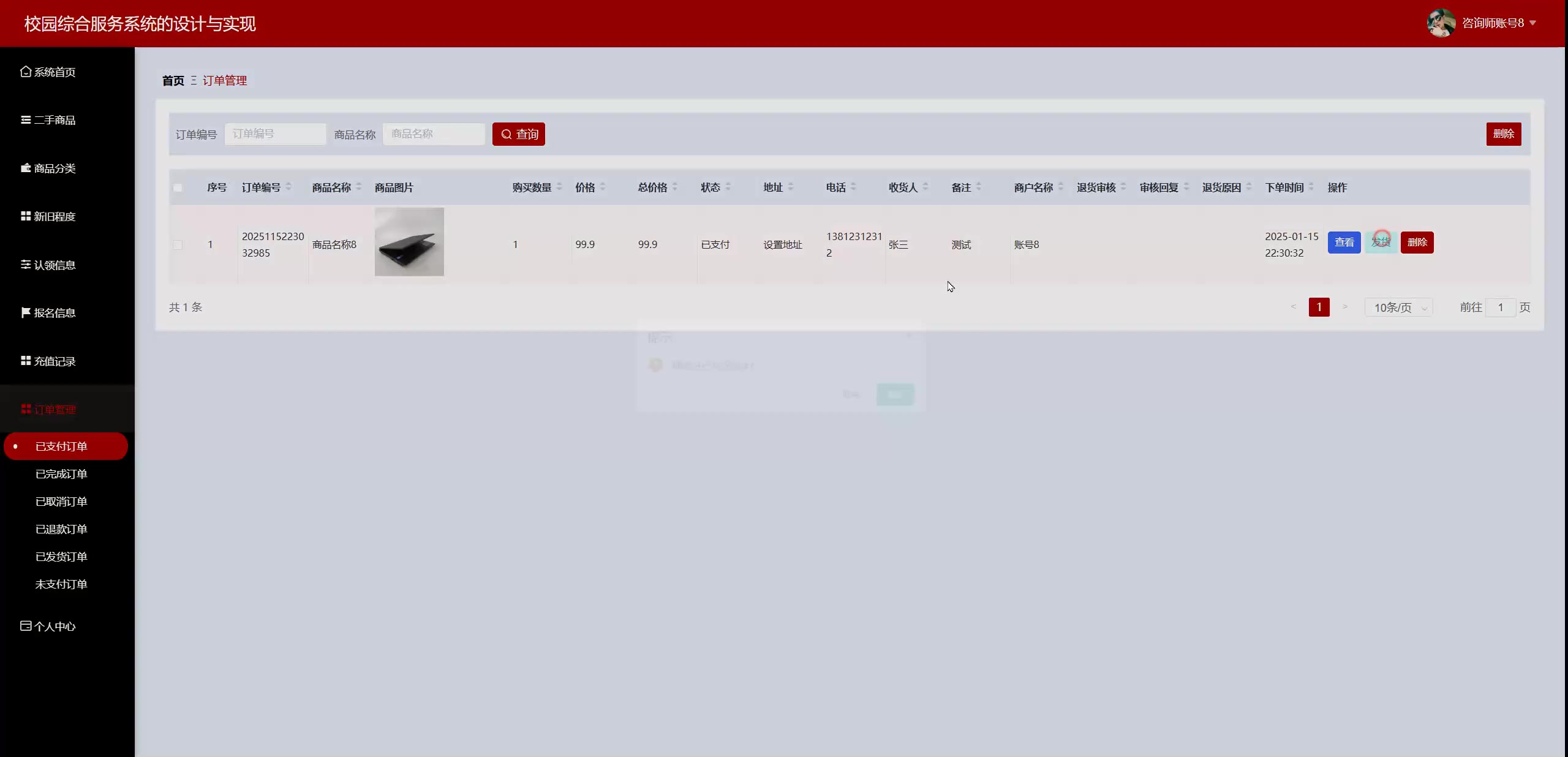Screen dimensions: 1568x757
Task: Select the 新旧程度 grid icon
Action: coord(26,216)
